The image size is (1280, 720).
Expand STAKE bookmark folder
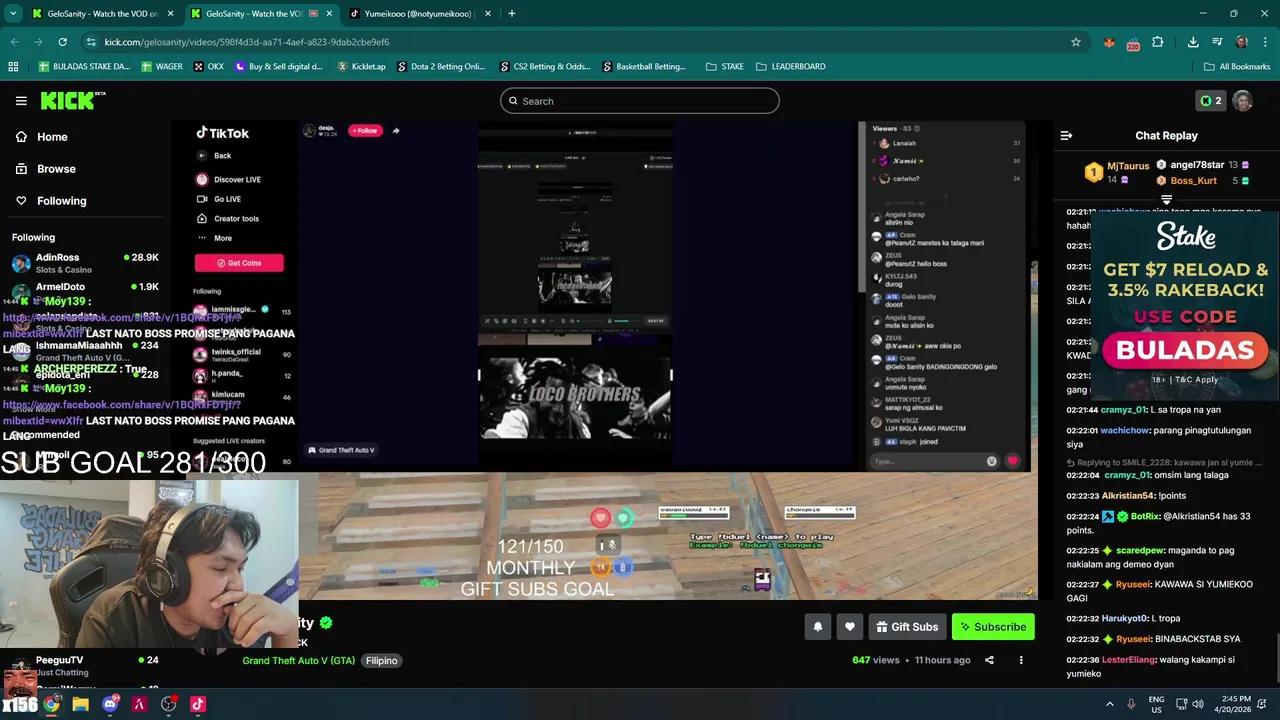click(x=725, y=67)
